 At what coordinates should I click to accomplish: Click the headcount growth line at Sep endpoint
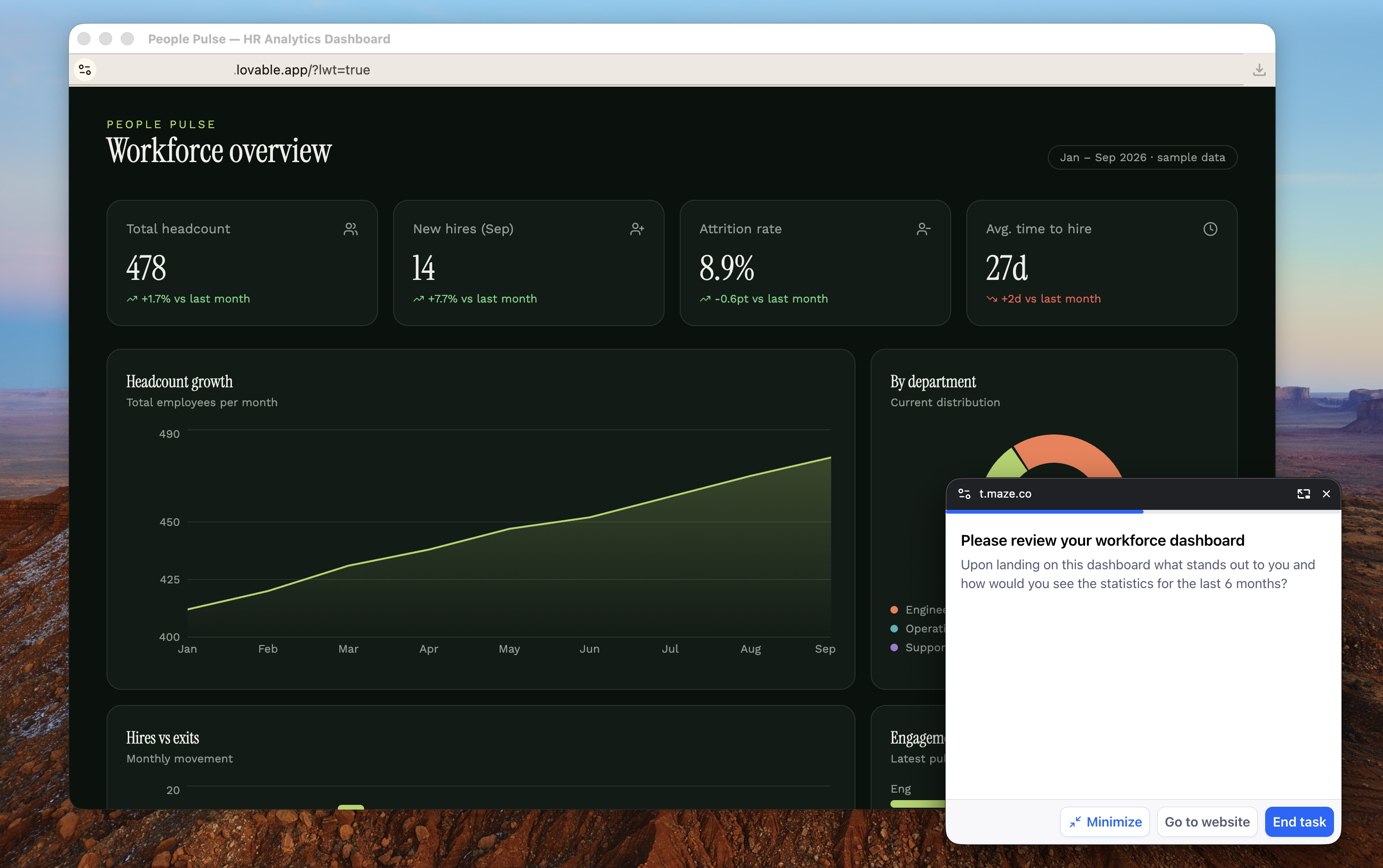[830, 458]
